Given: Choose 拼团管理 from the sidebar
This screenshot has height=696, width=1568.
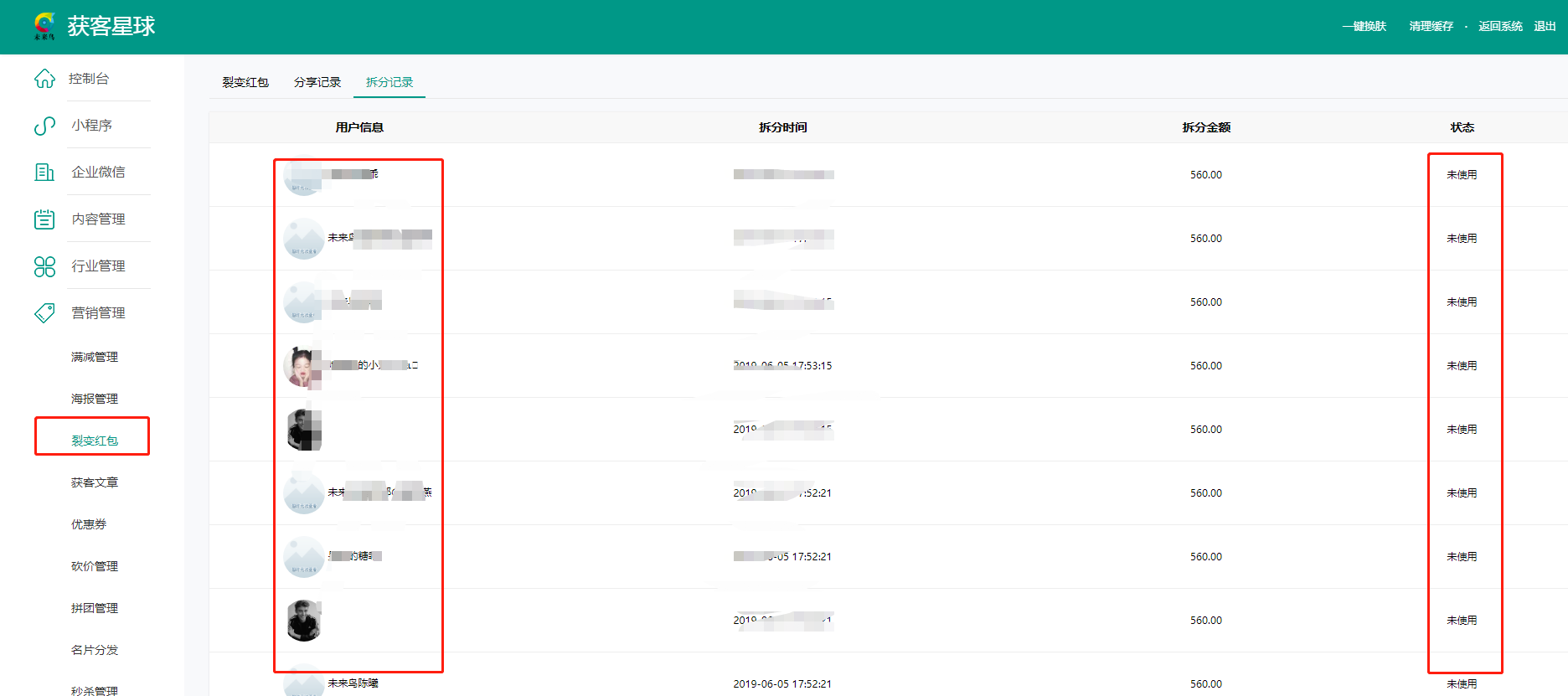Looking at the screenshot, I should coord(95,608).
